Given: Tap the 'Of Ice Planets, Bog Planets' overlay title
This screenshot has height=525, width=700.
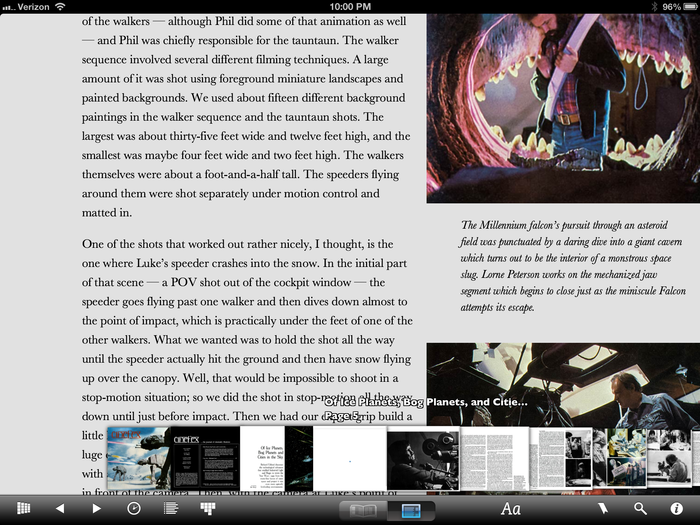Looking at the screenshot, I should pyautogui.click(x=426, y=402).
